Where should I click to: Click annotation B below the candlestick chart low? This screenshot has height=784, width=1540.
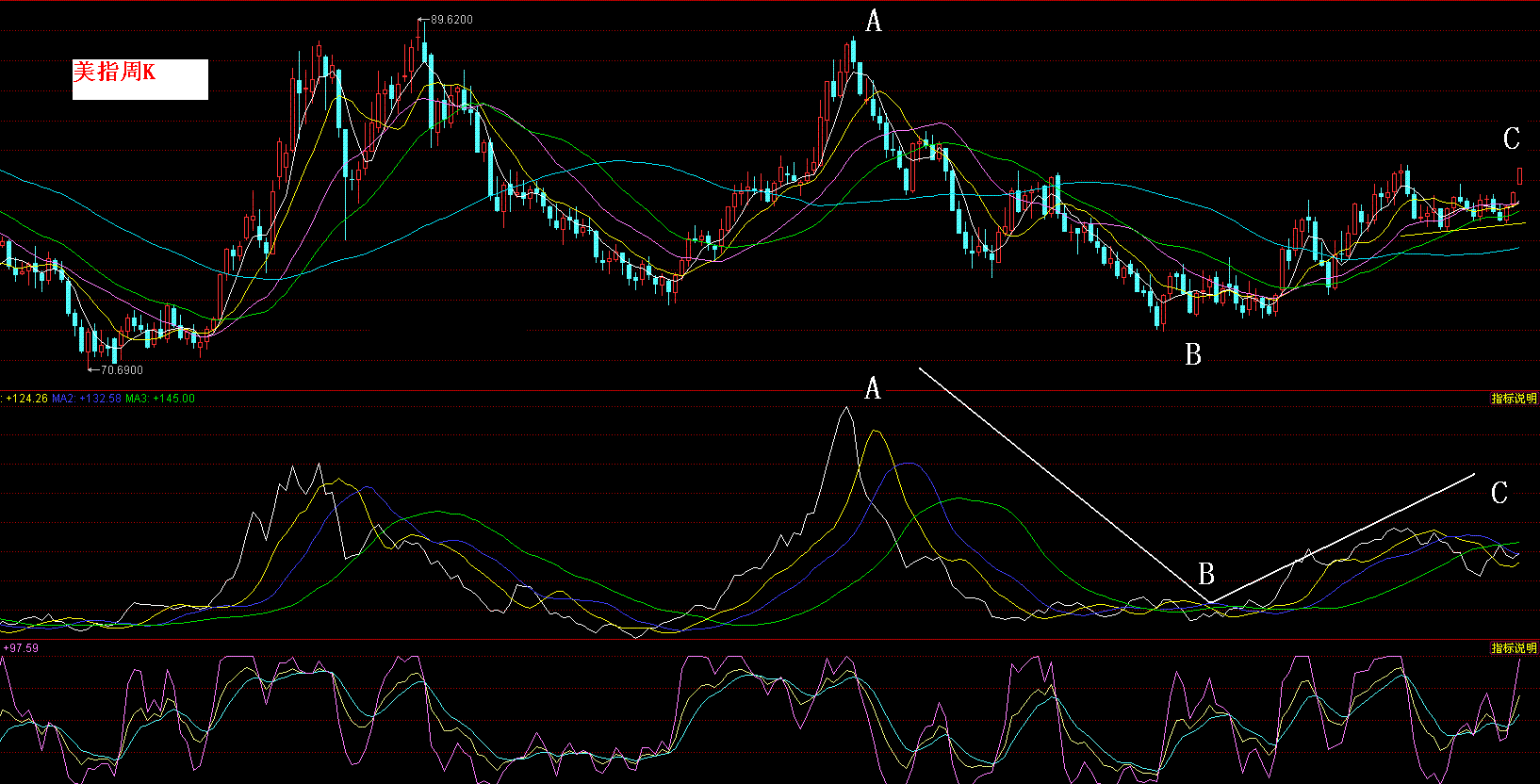[1193, 355]
